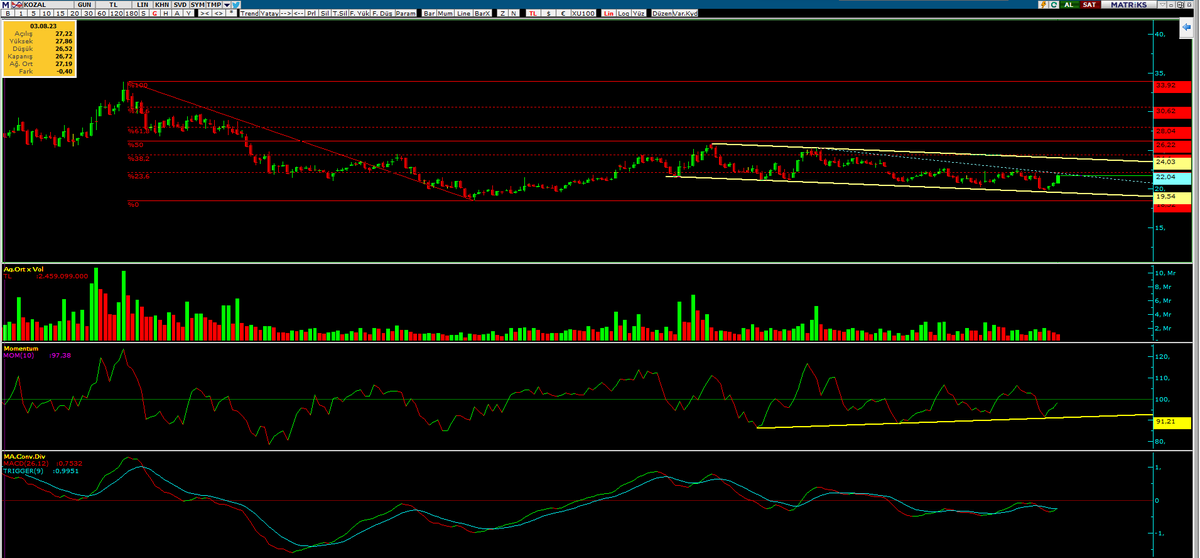Open the small dropdown arrow after TMP
1200x558 pixels.
[227, 5]
